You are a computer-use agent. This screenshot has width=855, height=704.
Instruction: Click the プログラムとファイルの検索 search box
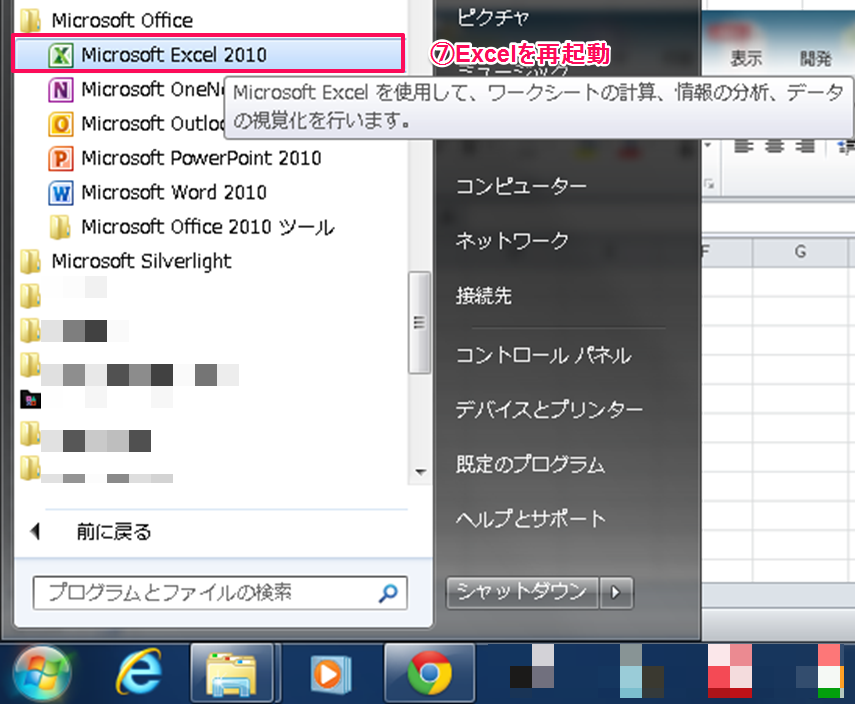click(x=205, y=592)
